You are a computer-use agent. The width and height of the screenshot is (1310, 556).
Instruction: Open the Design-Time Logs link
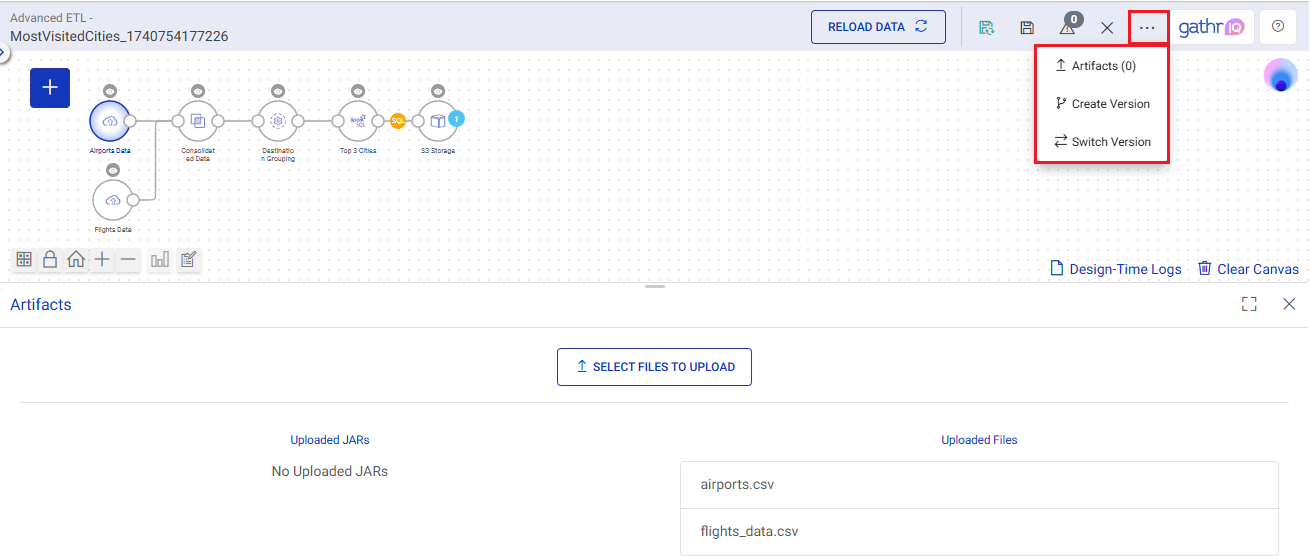coord(1116,269)
